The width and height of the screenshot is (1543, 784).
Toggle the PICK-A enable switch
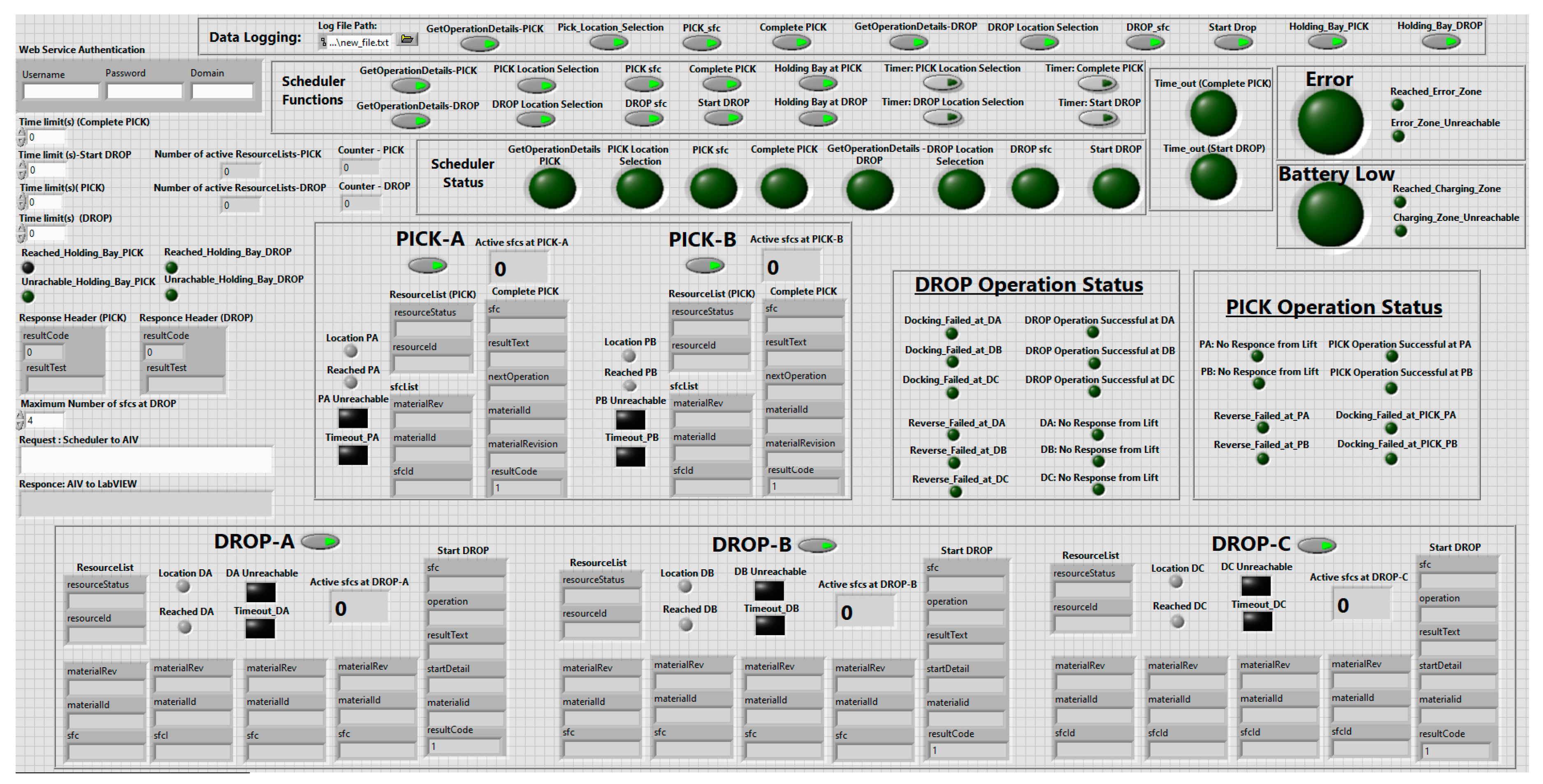pyautogui.click(x=428, y=265)
